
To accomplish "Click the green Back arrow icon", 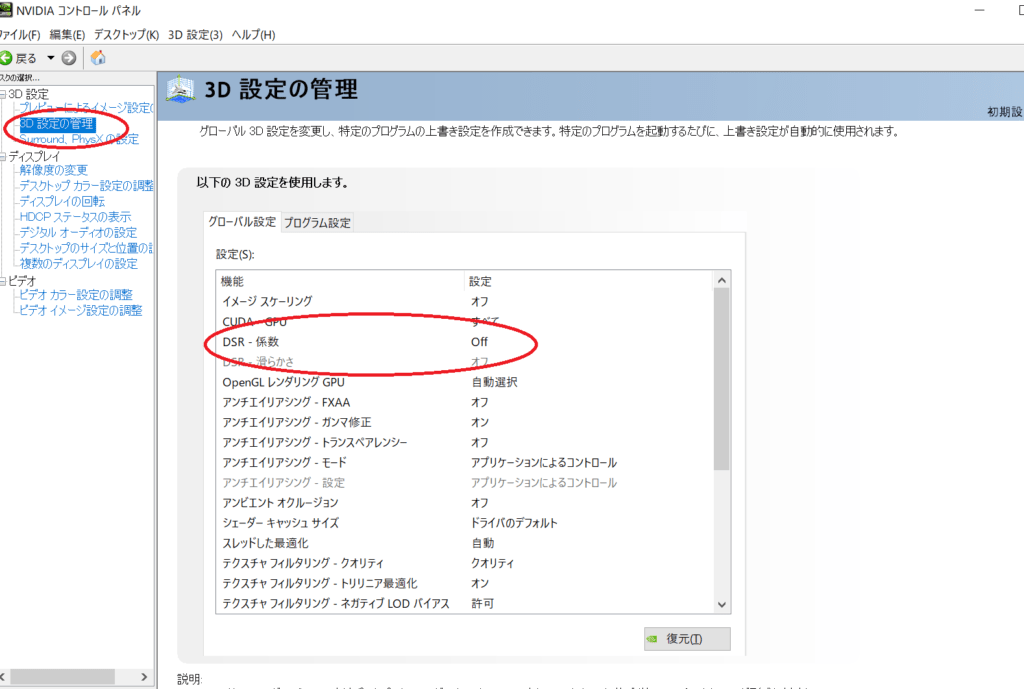I will [x=6, y=58].
